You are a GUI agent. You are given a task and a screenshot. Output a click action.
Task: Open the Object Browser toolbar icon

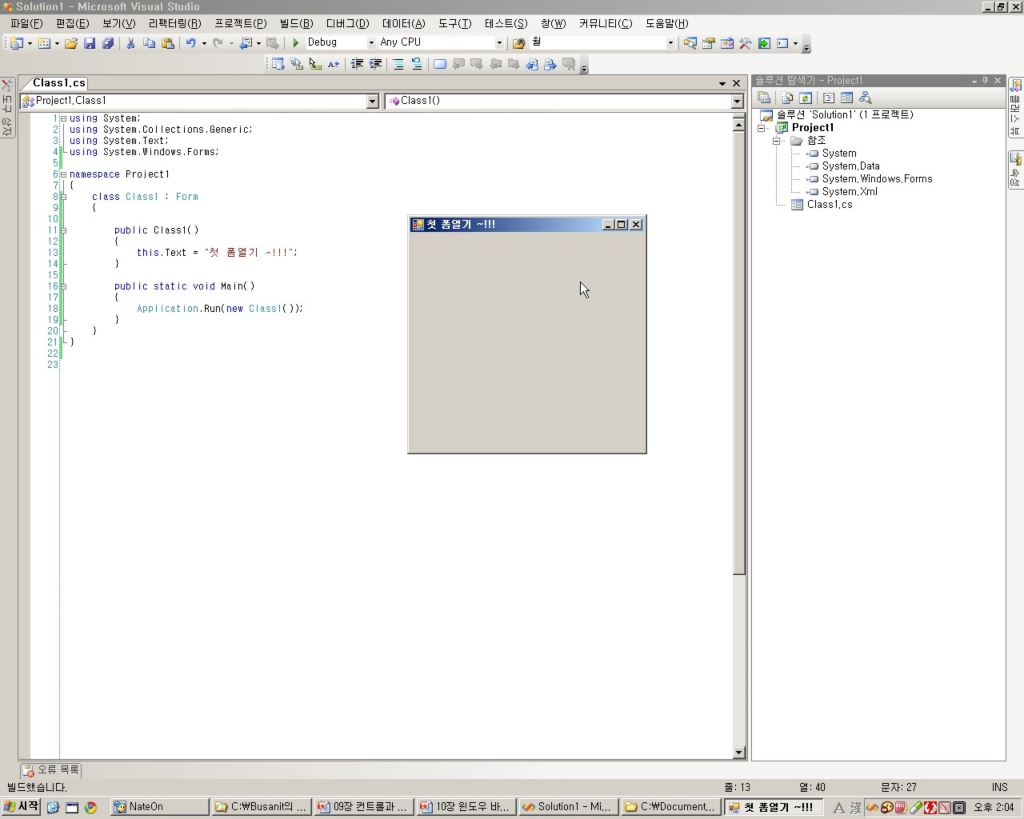point(727,43)
